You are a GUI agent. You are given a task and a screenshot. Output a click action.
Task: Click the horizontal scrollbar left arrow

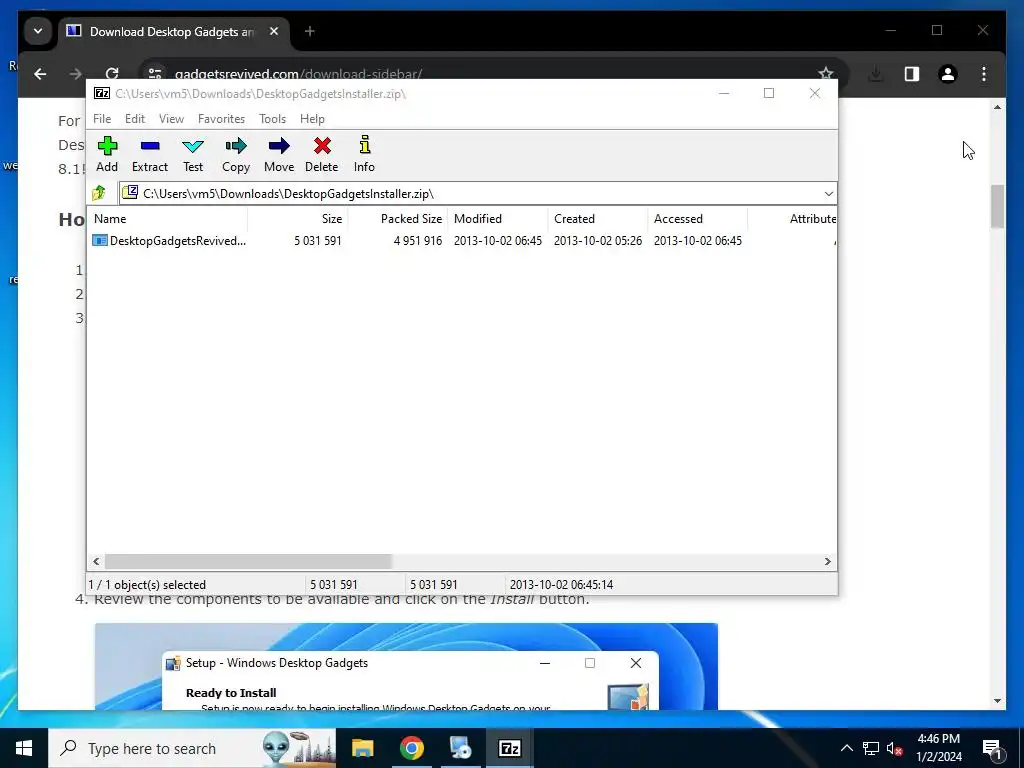click(96, 561)
